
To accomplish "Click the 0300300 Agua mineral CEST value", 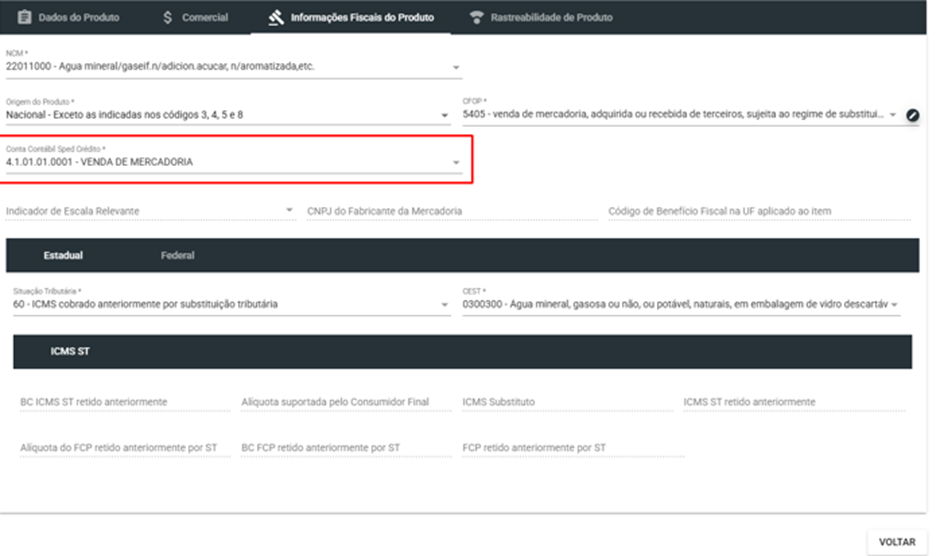I will click(675, 304).
